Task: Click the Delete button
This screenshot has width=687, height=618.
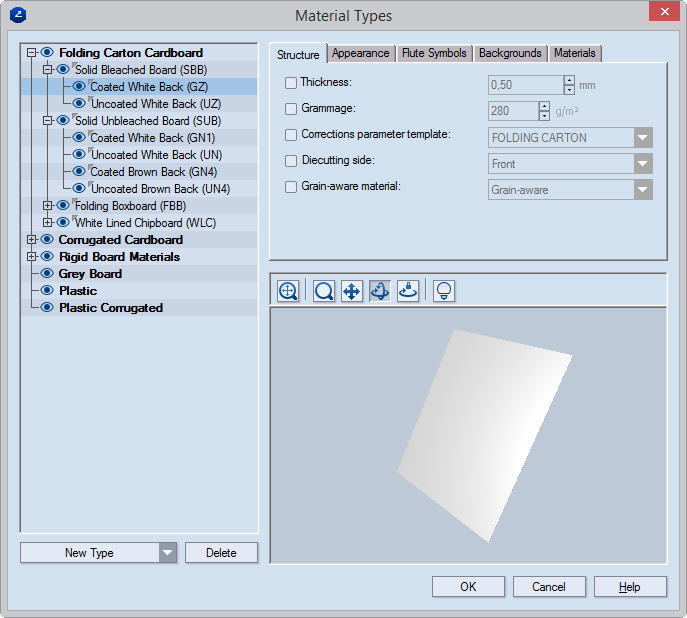Action: pos(221,553)
